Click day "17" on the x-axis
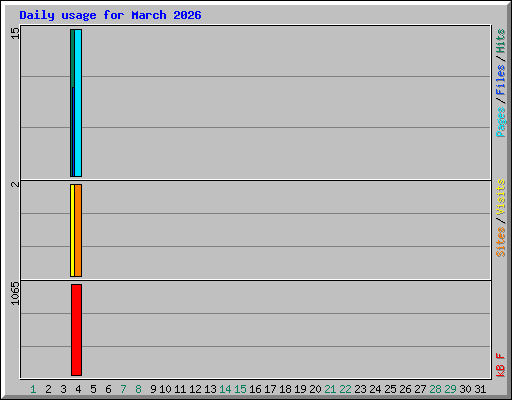 point(270,389)
